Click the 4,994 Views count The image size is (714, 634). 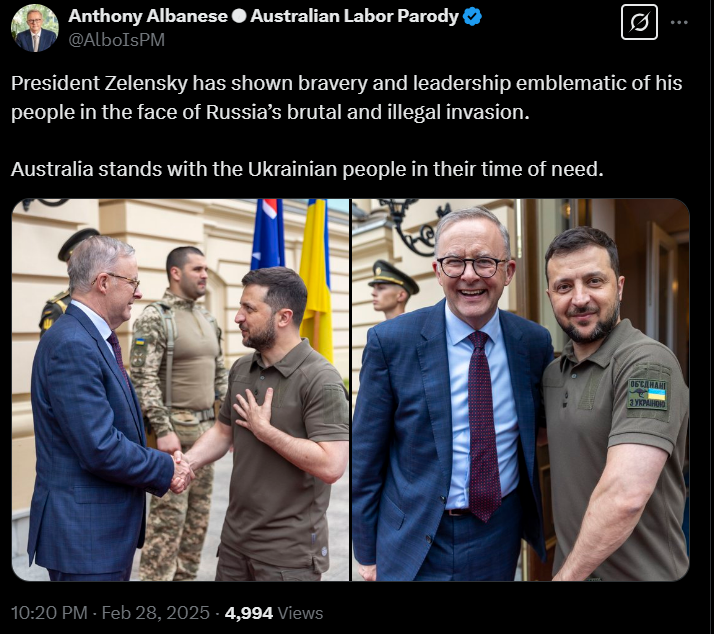point(274,613)
